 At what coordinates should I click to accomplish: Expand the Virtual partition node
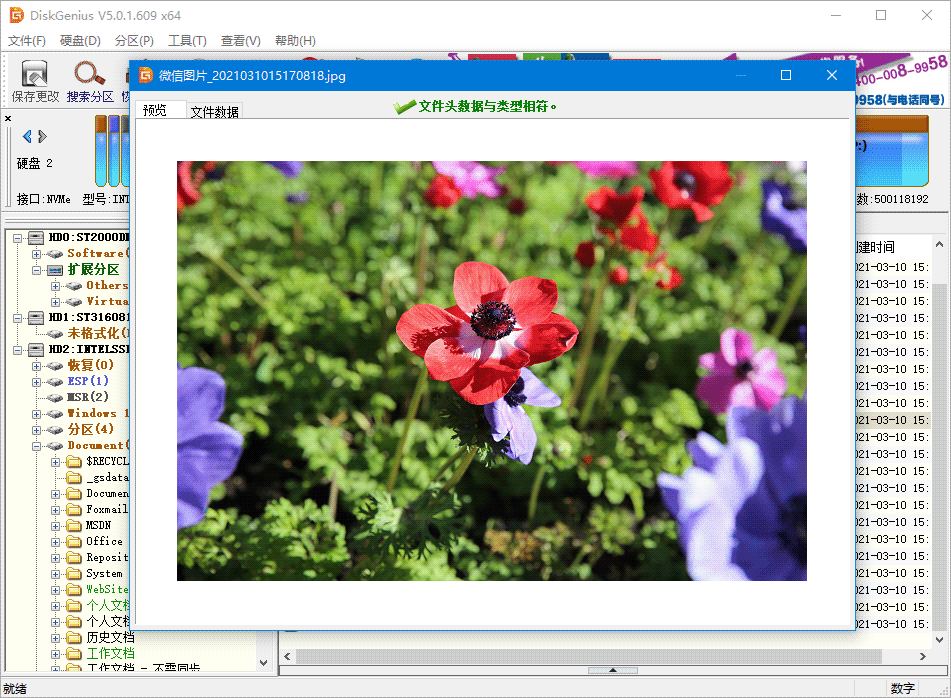[x=55, y=301]
